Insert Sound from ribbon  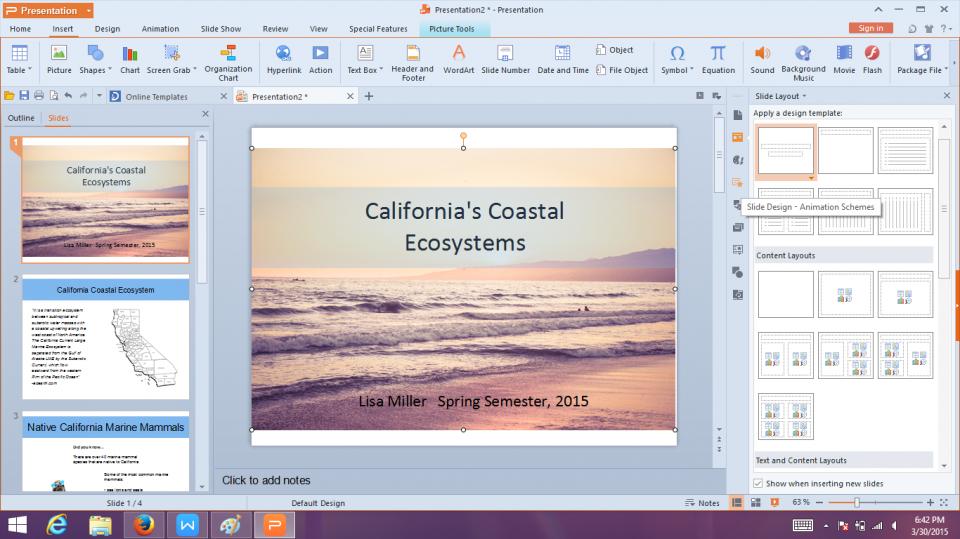762,60
